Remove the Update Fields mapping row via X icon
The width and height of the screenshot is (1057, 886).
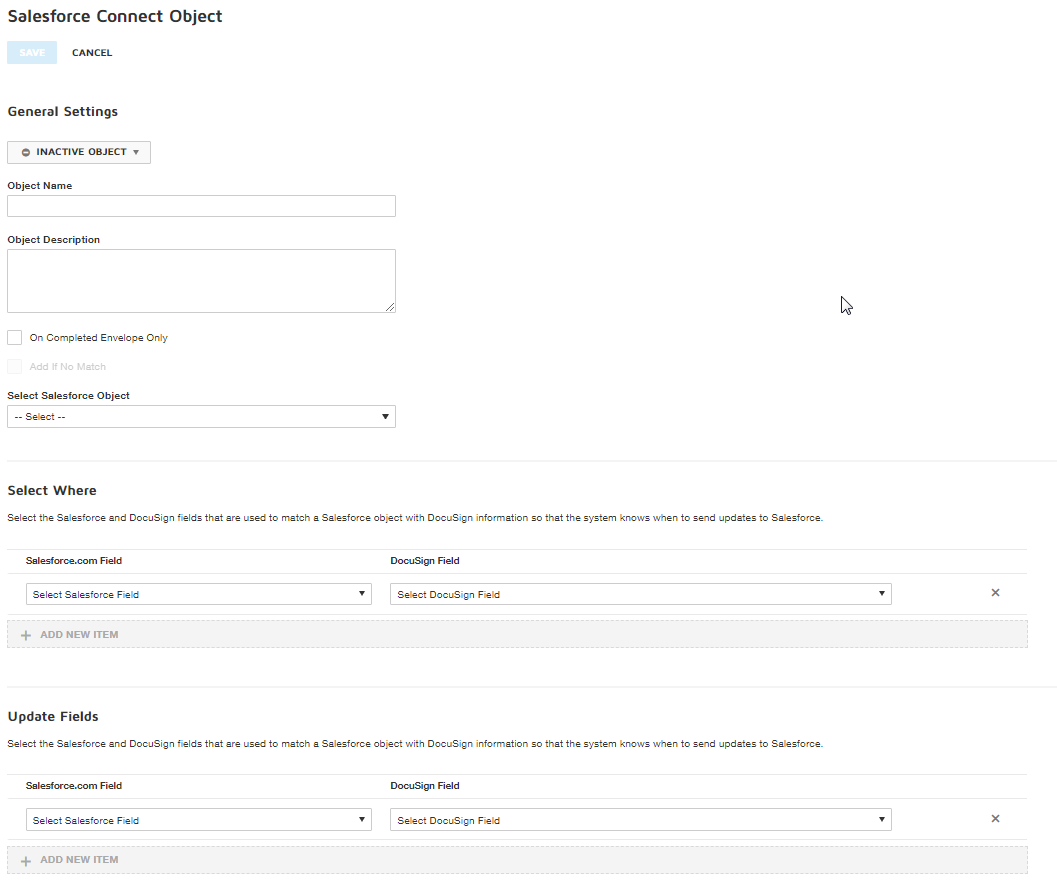995,818
